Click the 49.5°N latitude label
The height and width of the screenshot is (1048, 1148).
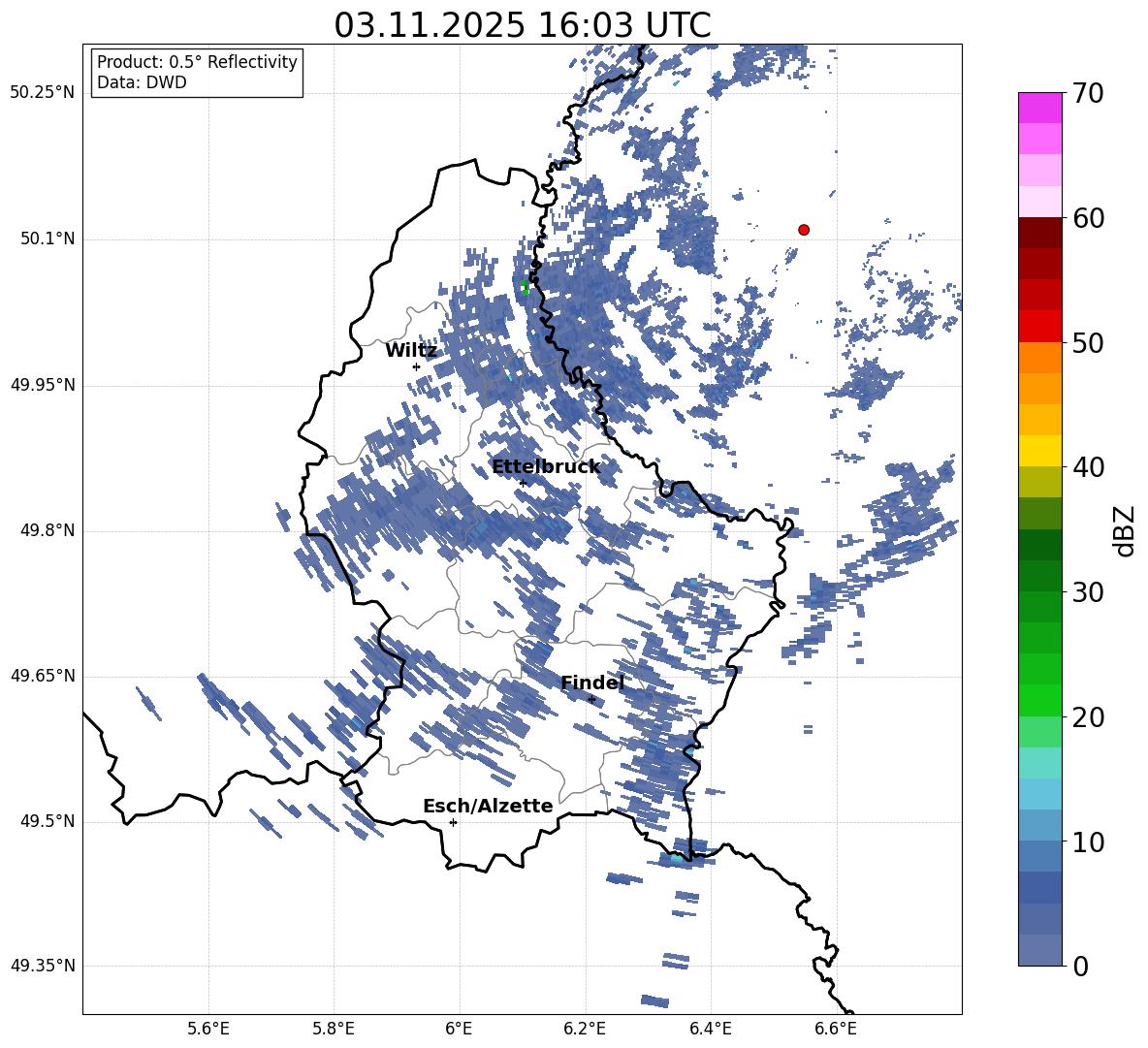tap(48, 821)
